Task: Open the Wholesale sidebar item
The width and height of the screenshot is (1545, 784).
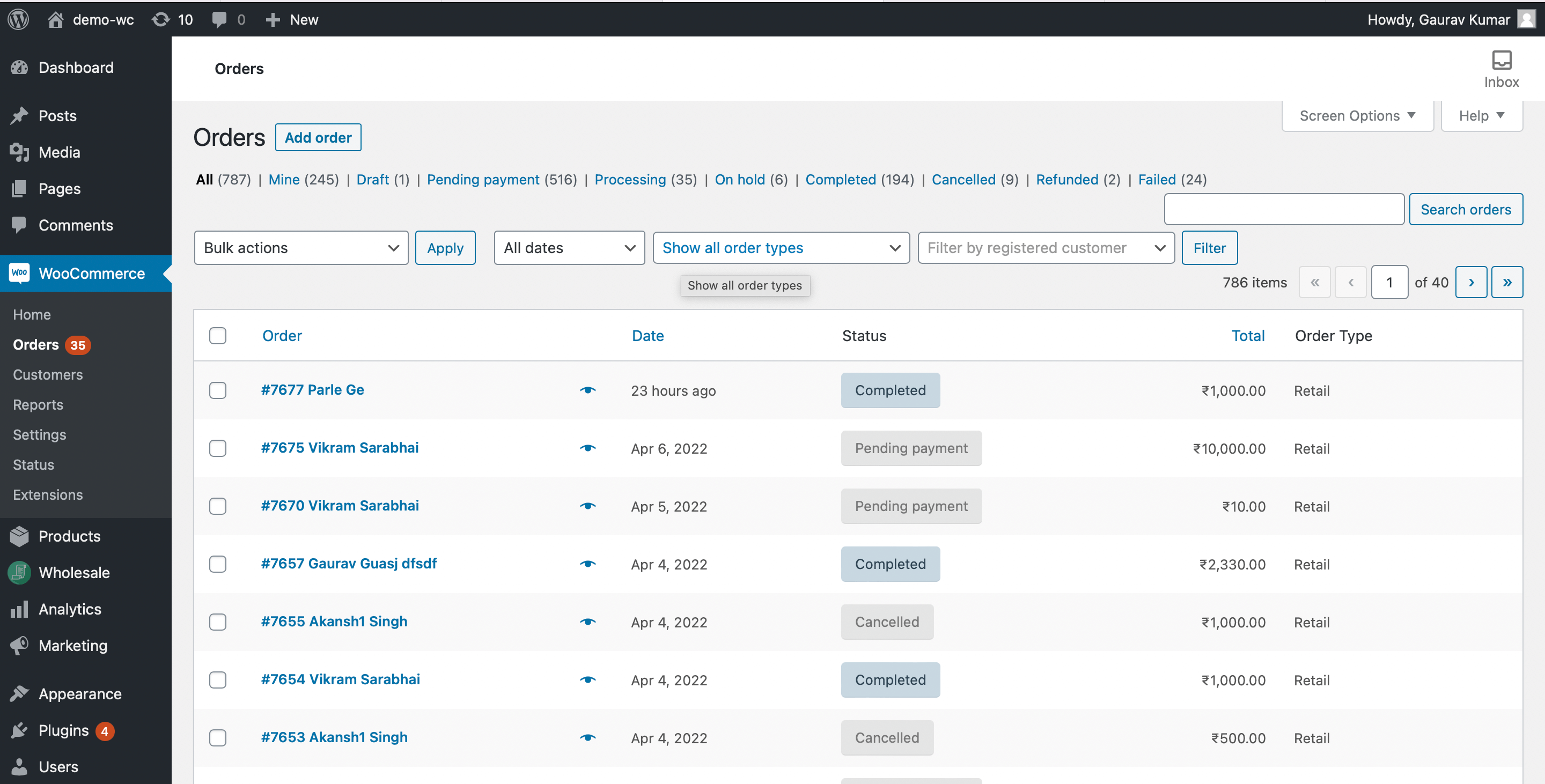Action: click(74, 572)
